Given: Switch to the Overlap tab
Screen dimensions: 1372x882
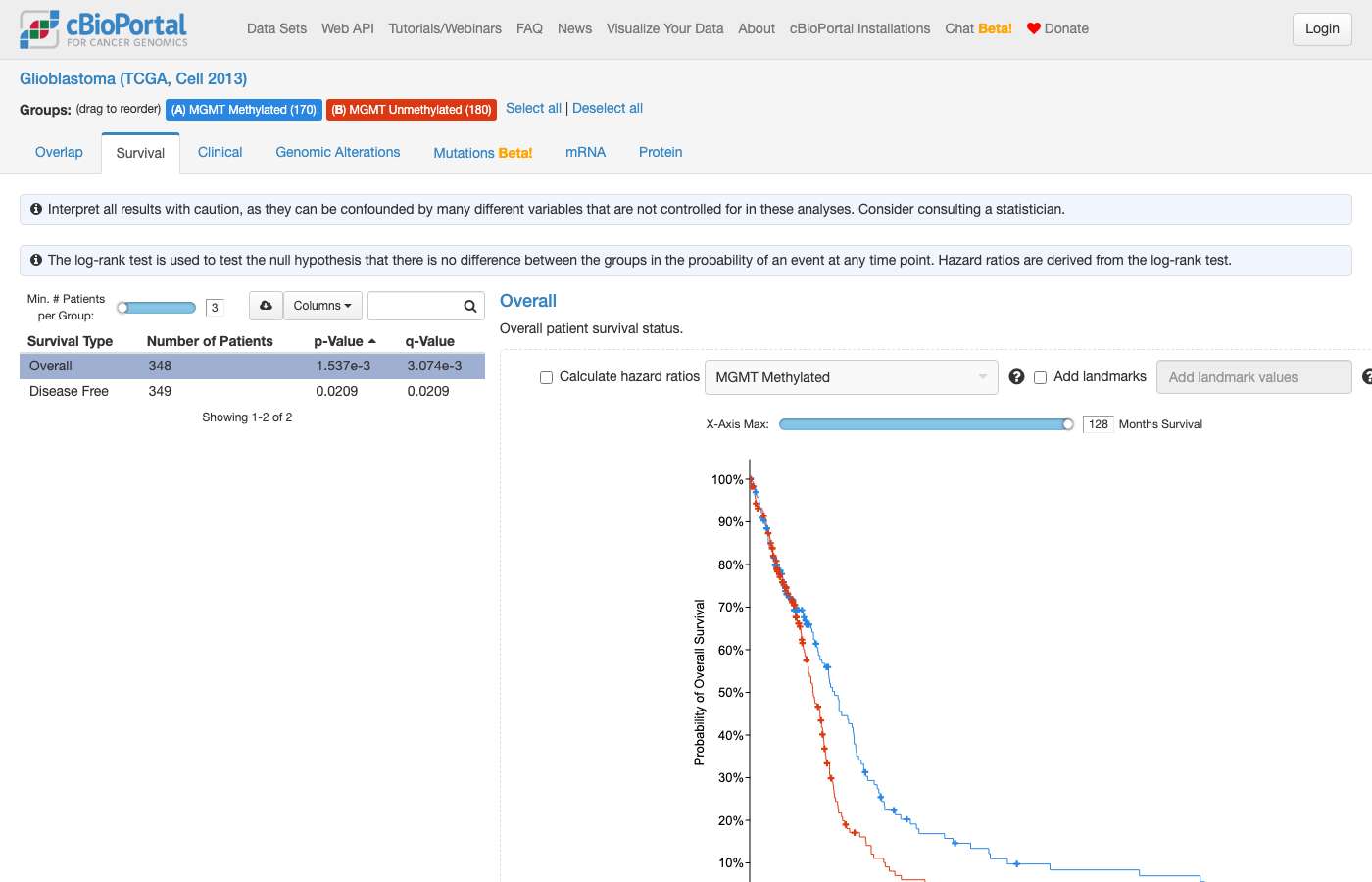Looking at the screenshot, I should [59, 152].
